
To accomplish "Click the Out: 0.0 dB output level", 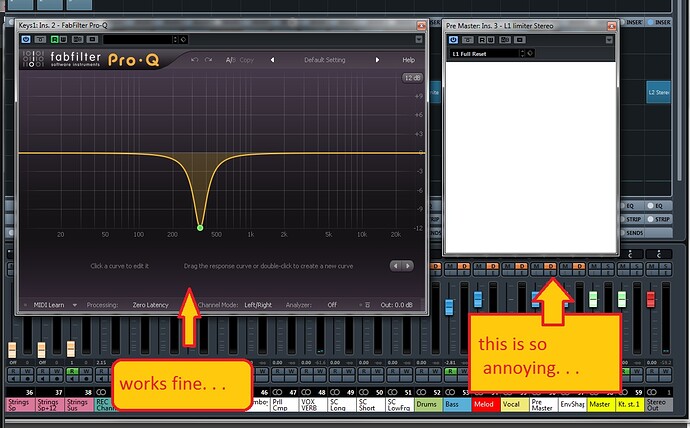I will 396,305.
